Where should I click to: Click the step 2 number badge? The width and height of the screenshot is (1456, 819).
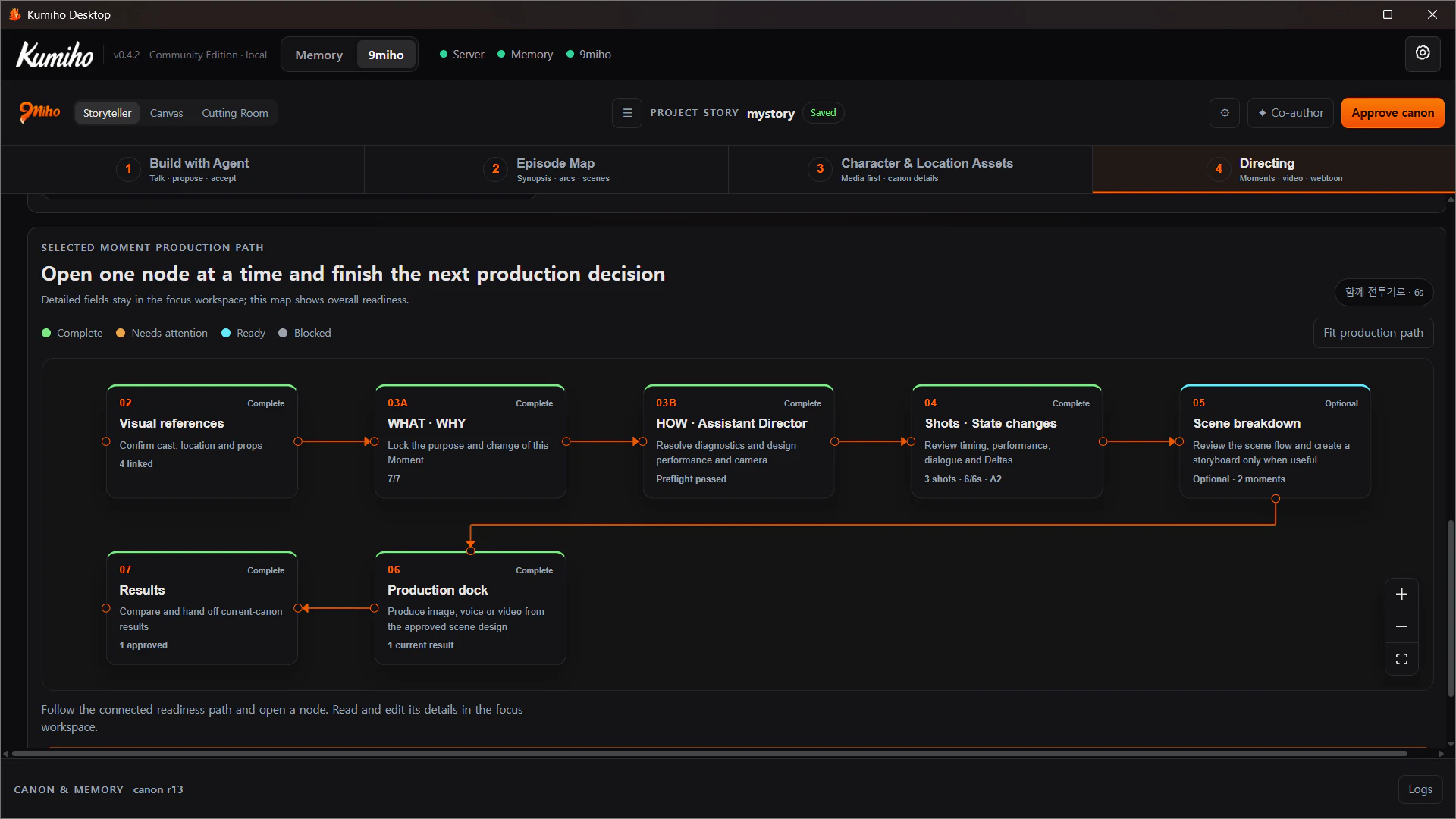pos(495,168)
